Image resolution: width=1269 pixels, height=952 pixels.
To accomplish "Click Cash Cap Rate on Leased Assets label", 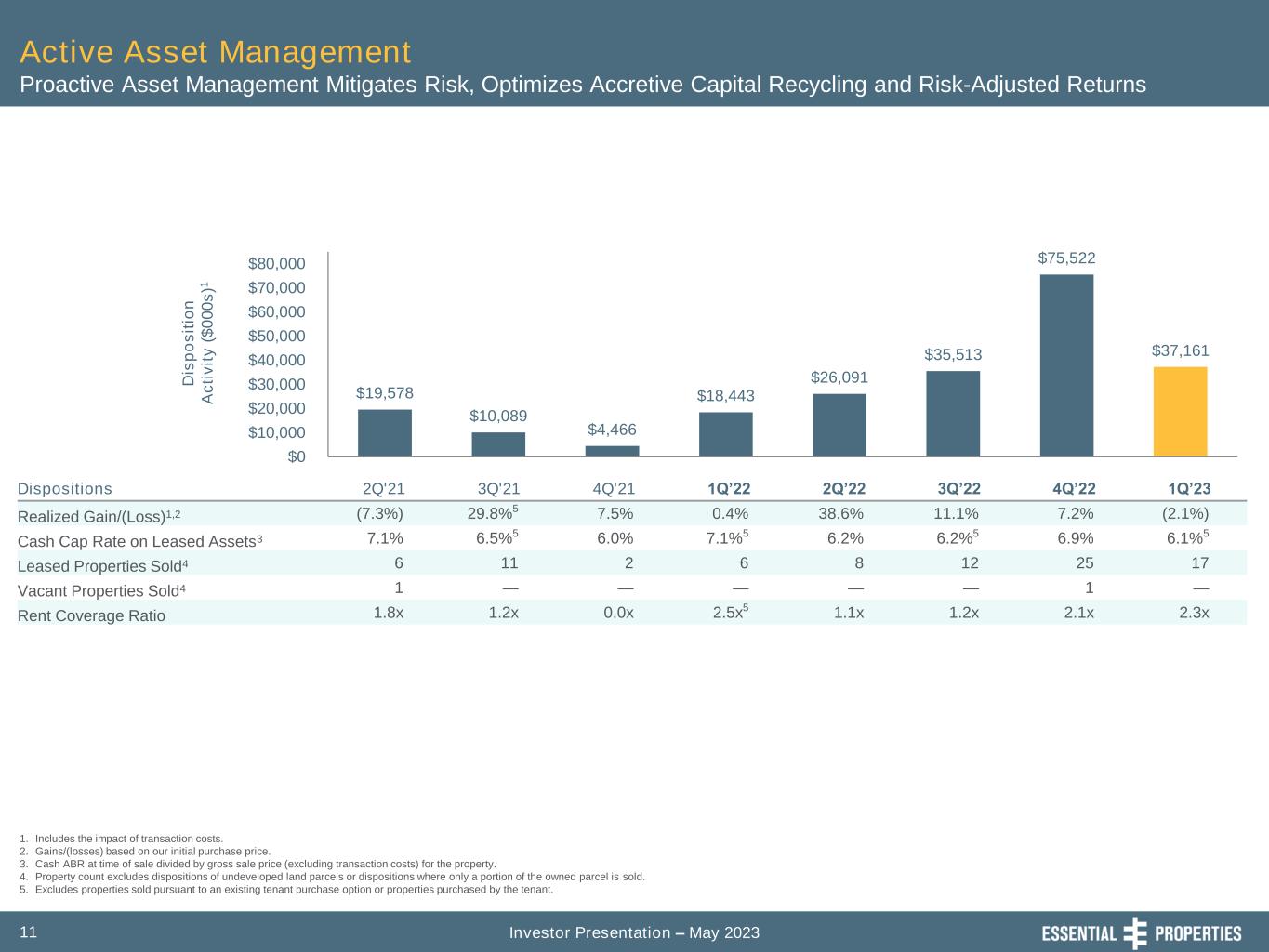I will [x=139, y=540].
